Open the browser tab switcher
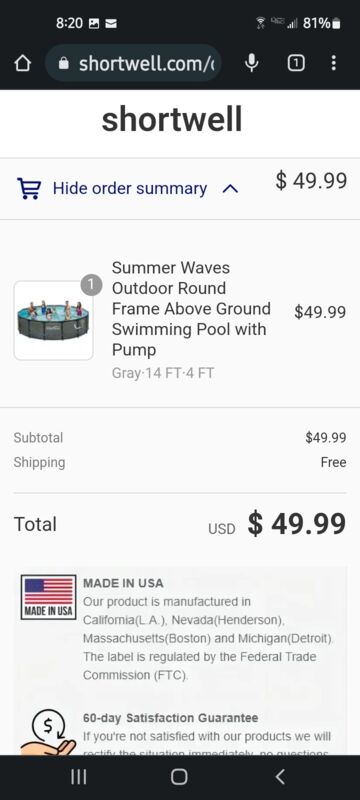This screenshot has width=360, height=800. [x=296, y=63]
